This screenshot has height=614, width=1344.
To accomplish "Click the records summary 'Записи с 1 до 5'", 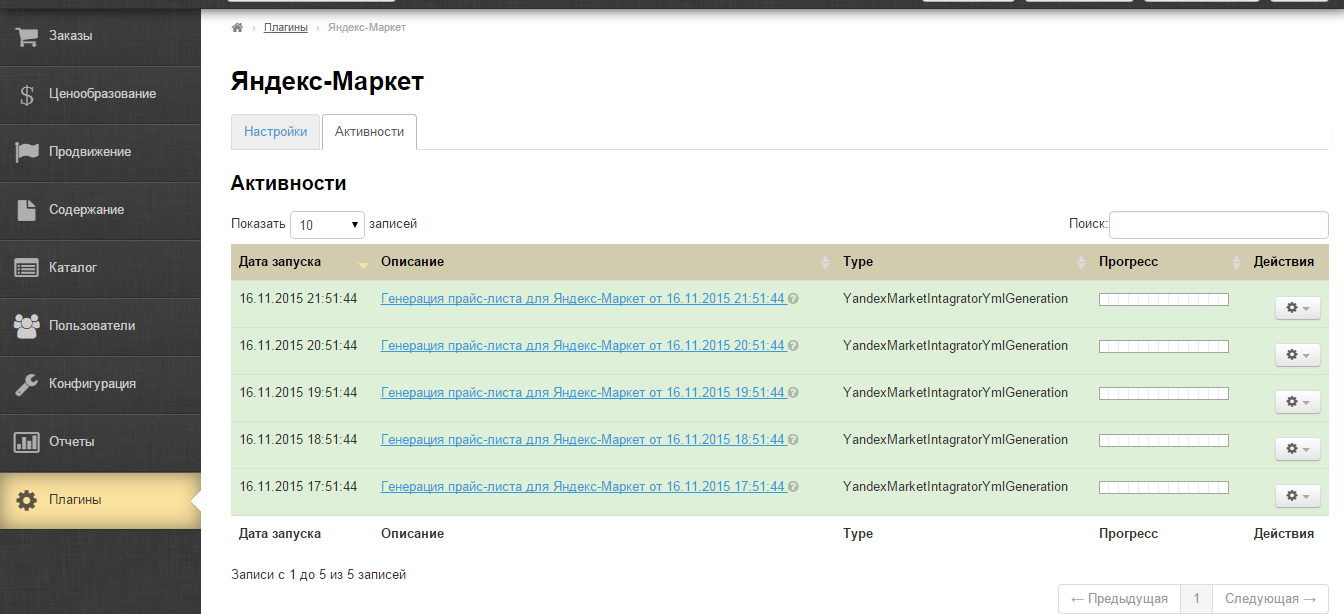I will click(x=319, y=575).
